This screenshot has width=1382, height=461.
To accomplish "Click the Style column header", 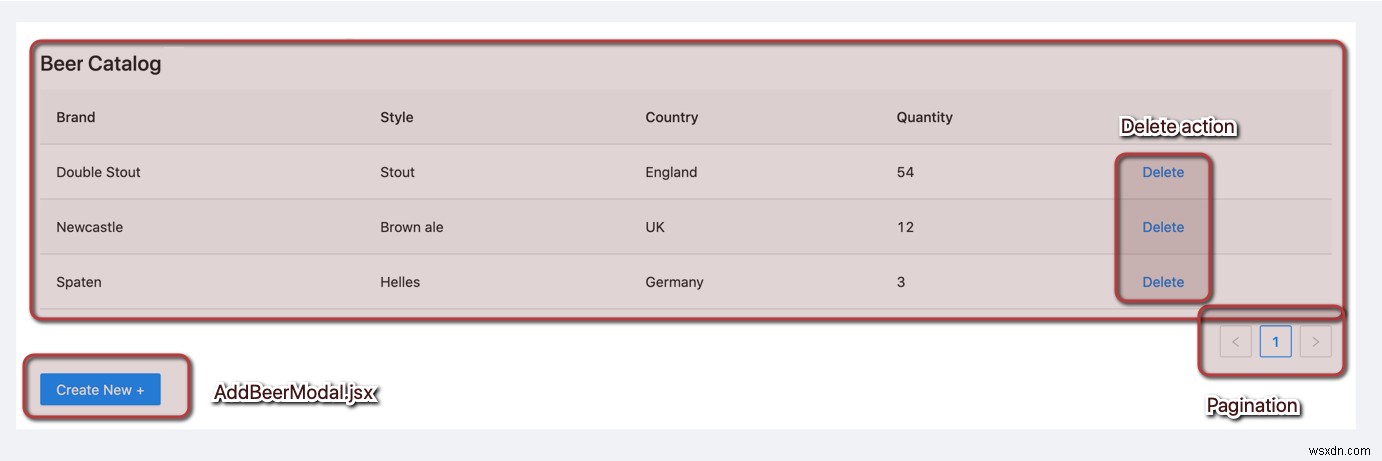I will (x=396, y=117).
